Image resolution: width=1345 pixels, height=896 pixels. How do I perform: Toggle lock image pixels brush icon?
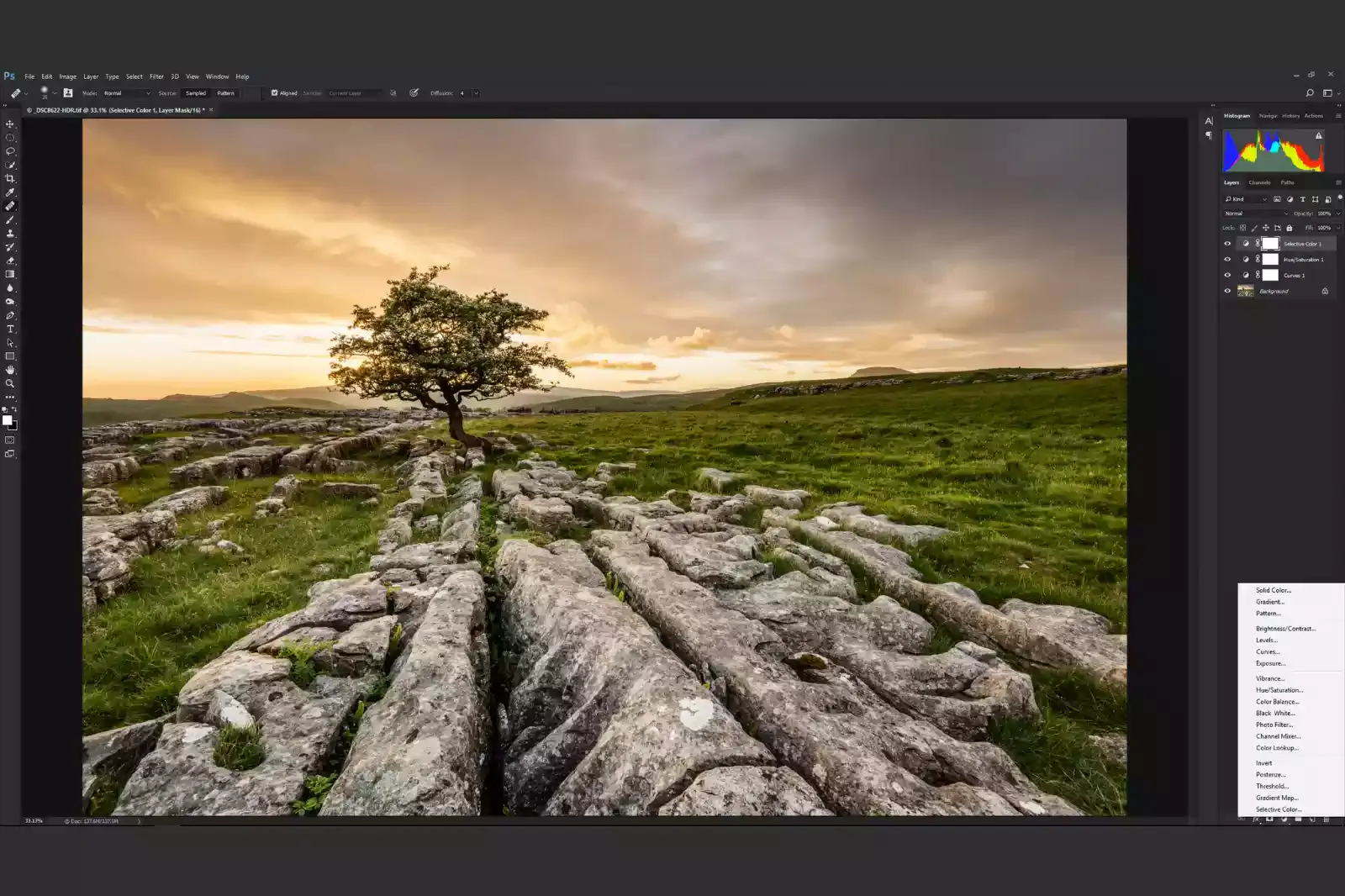tap(1254, 228)
